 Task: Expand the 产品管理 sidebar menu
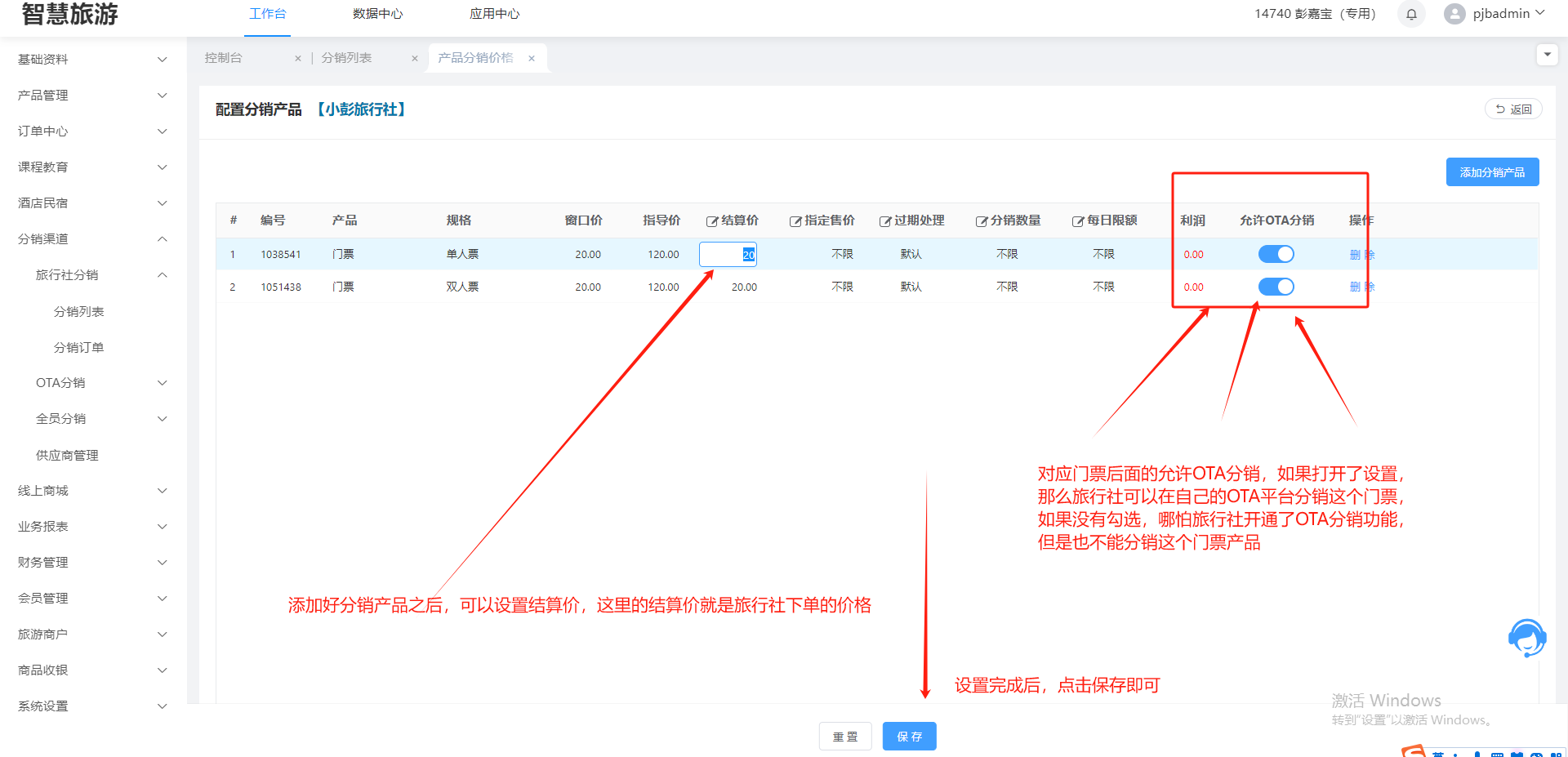[x=91, y=96]
